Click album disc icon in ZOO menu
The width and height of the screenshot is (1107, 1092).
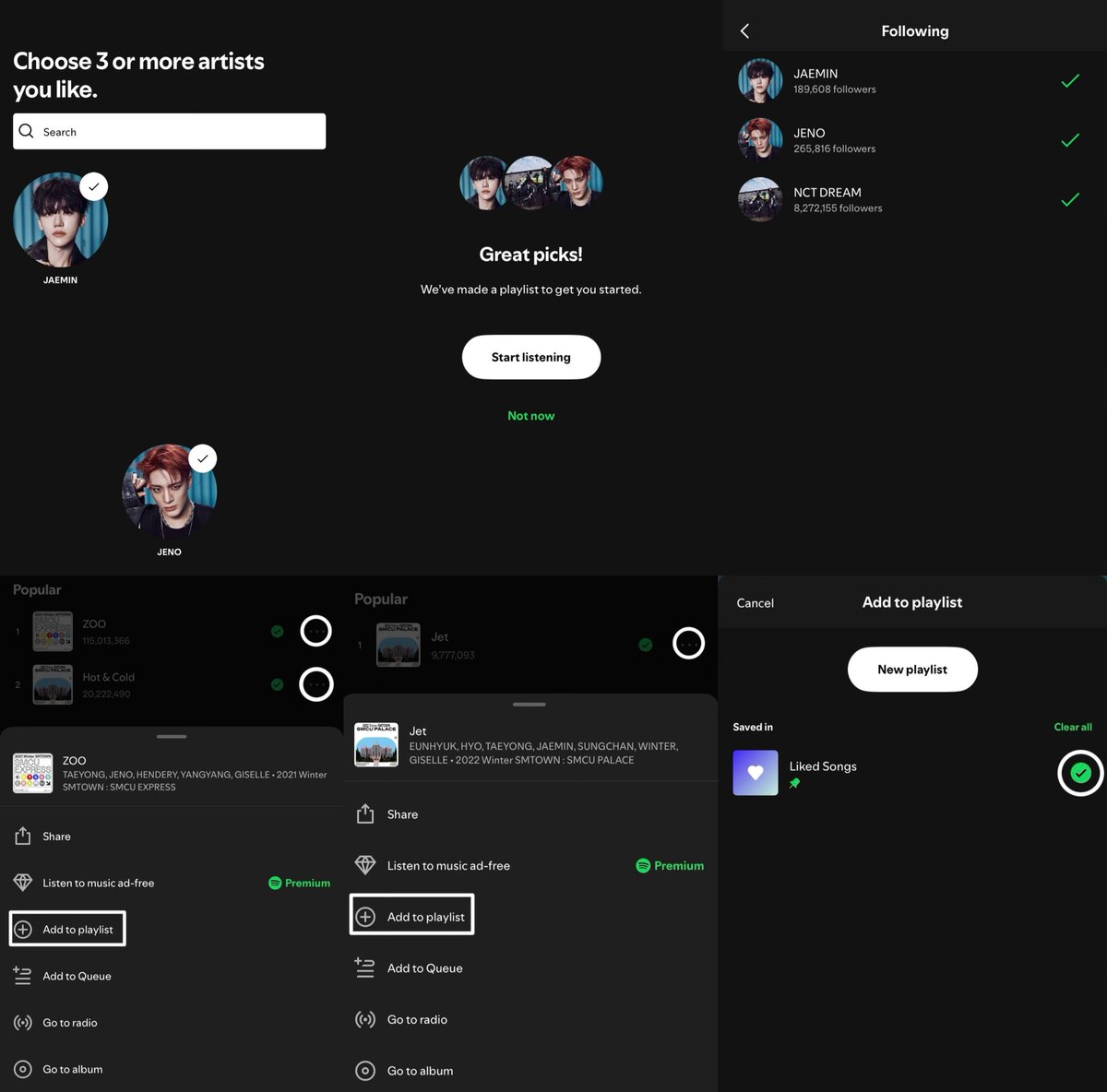click(x=23, y=1070)
